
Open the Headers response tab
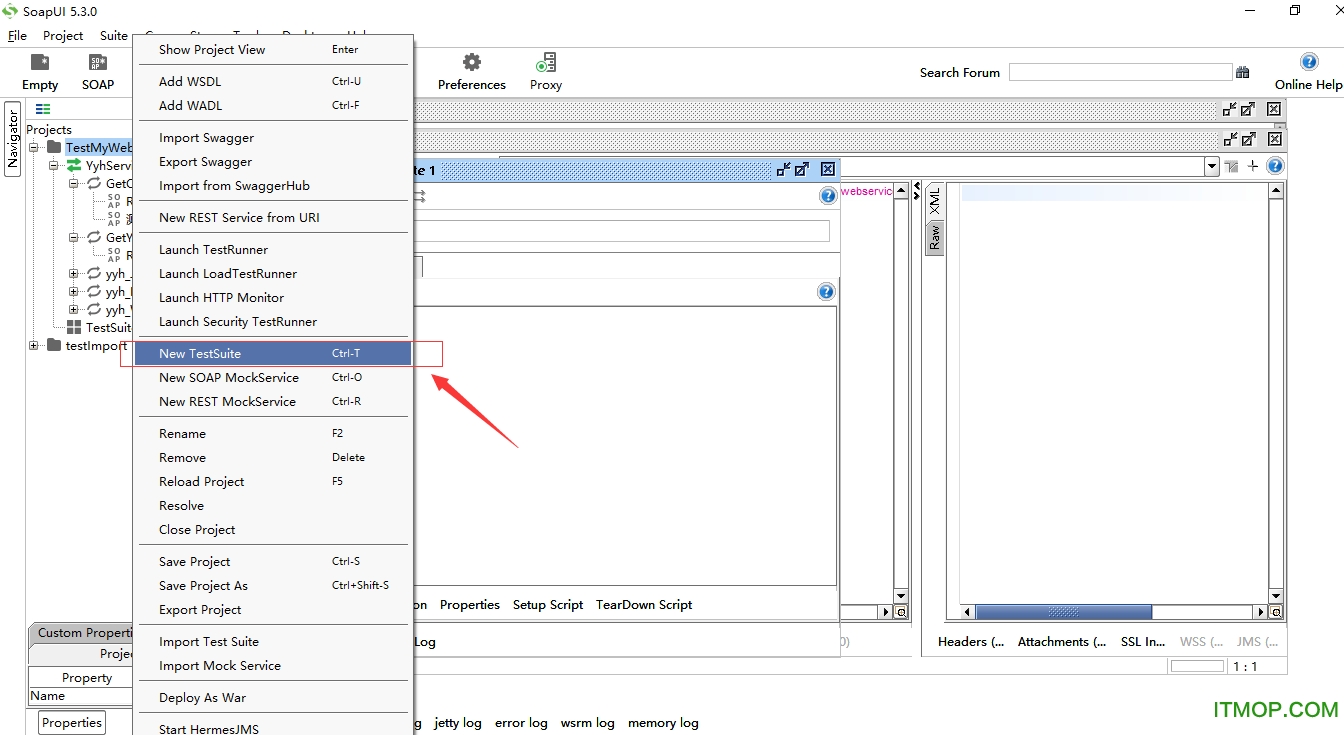971,641
